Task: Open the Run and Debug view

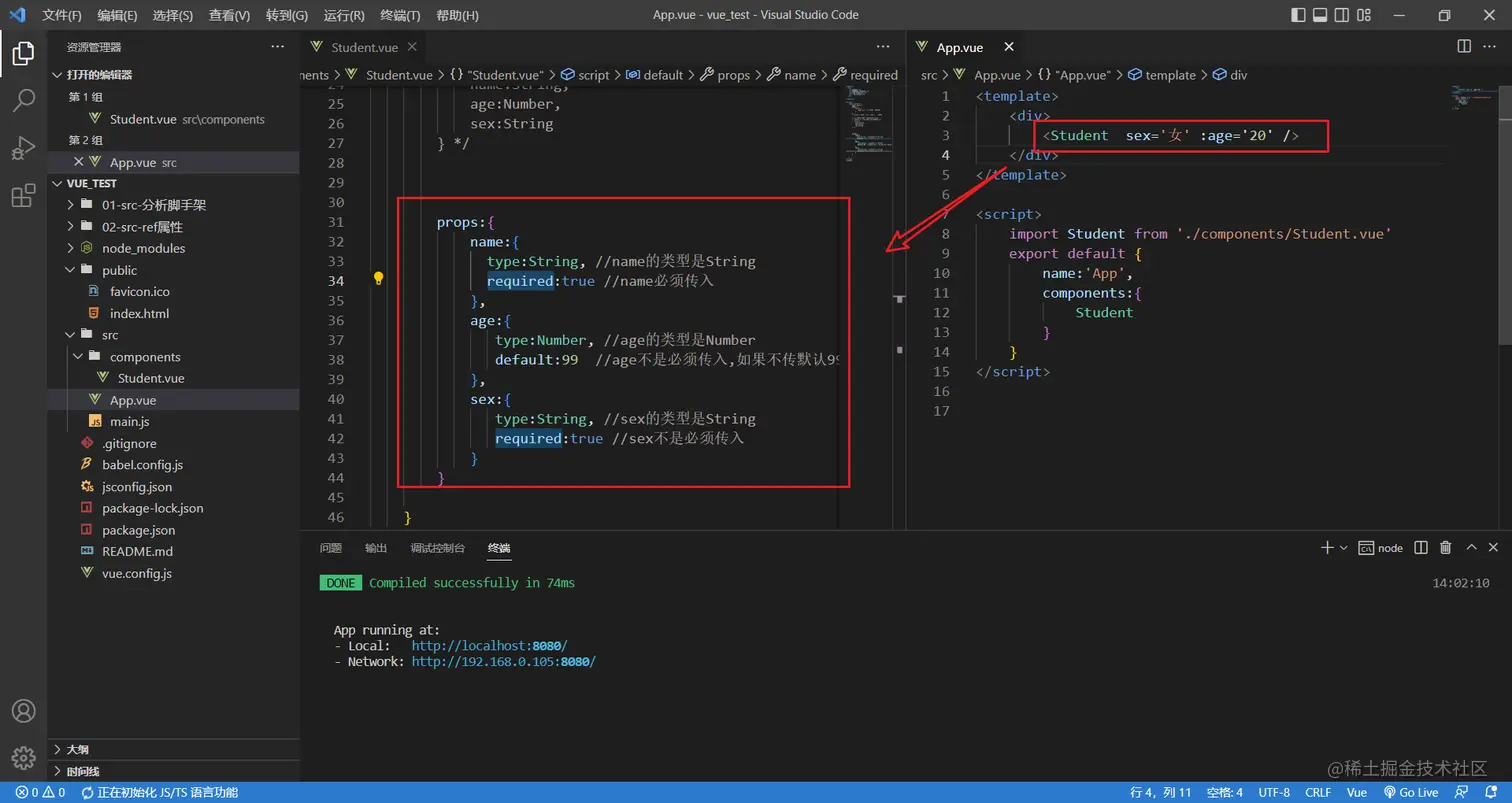Action: (23, 148)
